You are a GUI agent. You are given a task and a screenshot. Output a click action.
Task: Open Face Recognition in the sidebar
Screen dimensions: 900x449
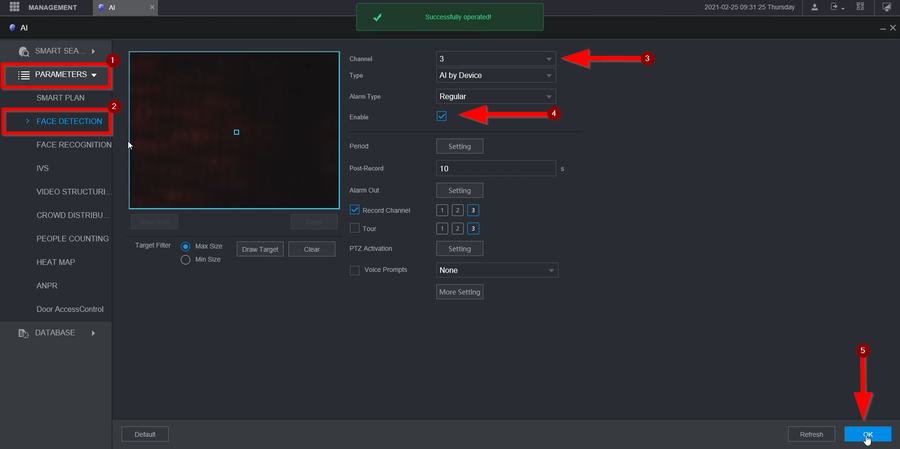pos(73,145)
